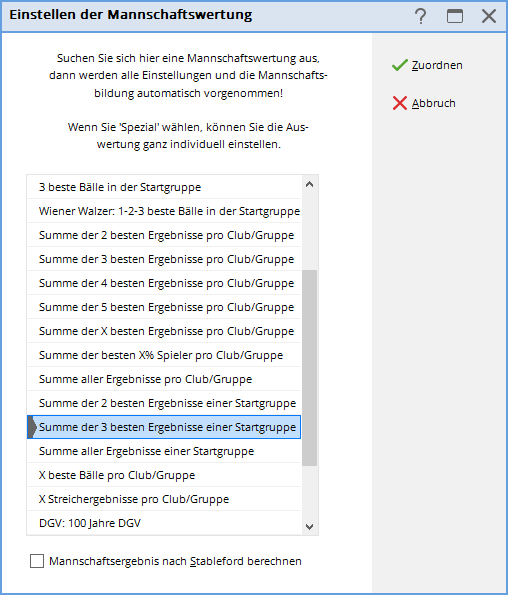Screen dimensions: 508x595
Task: Click the Abbruch button label
Action: (x=434, y=103)
